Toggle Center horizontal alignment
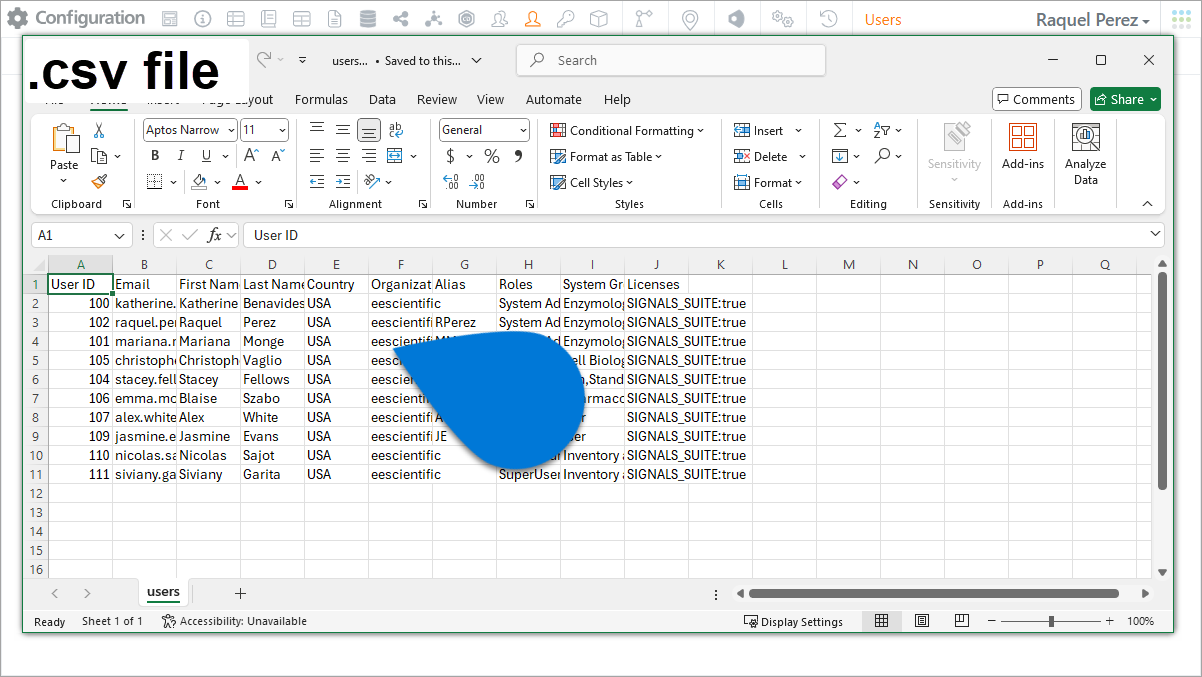This screenshot has width=1202, height=677. click(343, 156)
